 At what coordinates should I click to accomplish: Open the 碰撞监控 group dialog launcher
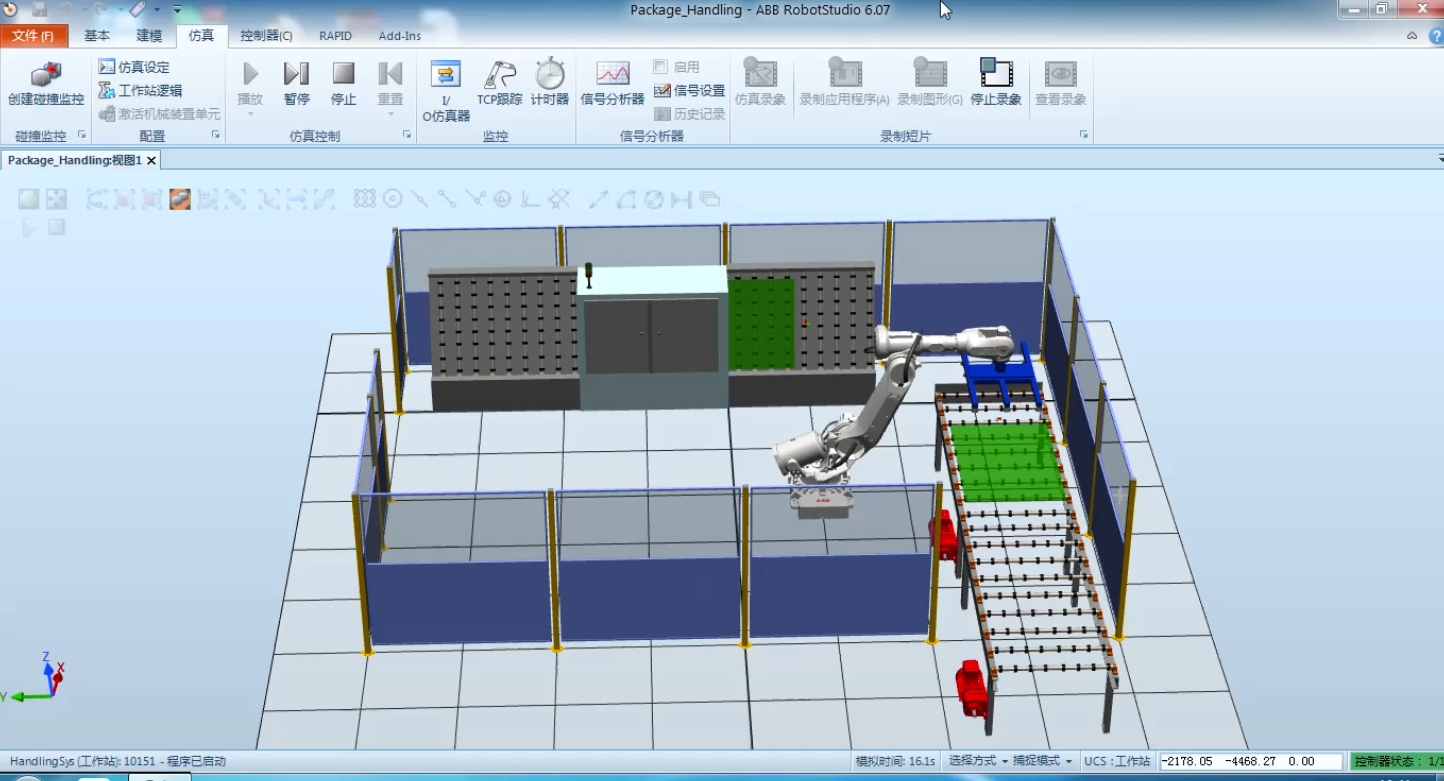pos(82,135)
